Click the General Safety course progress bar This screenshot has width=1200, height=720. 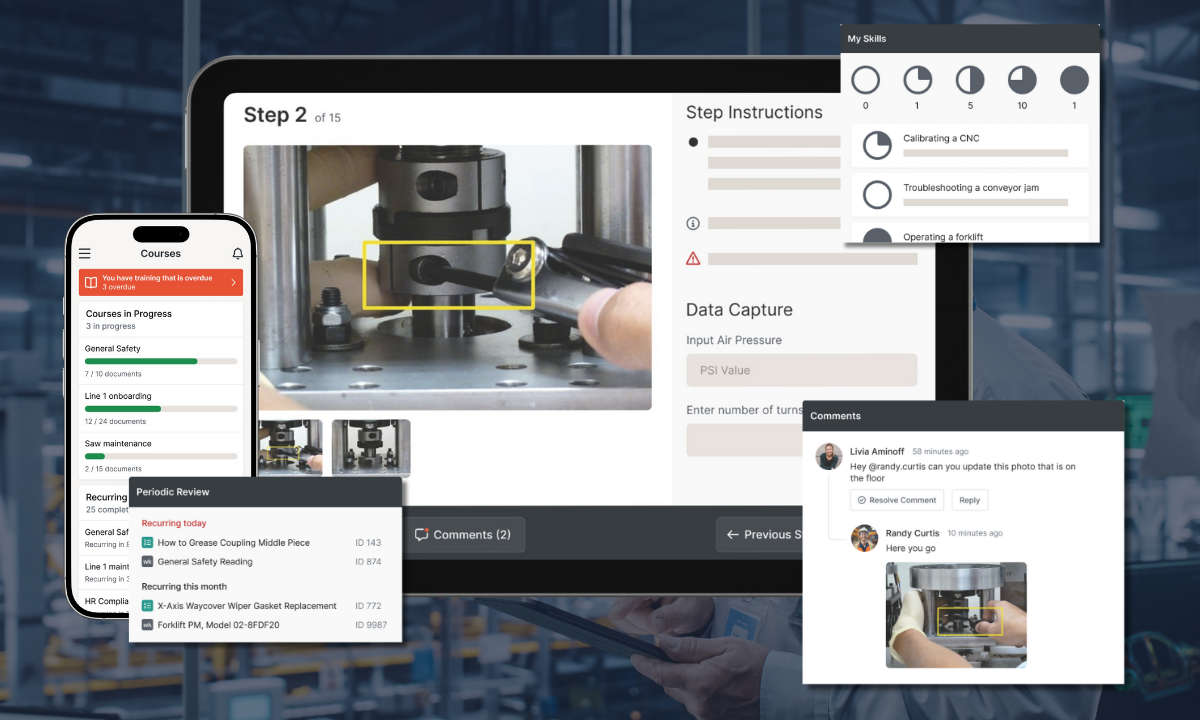[161, 361]
